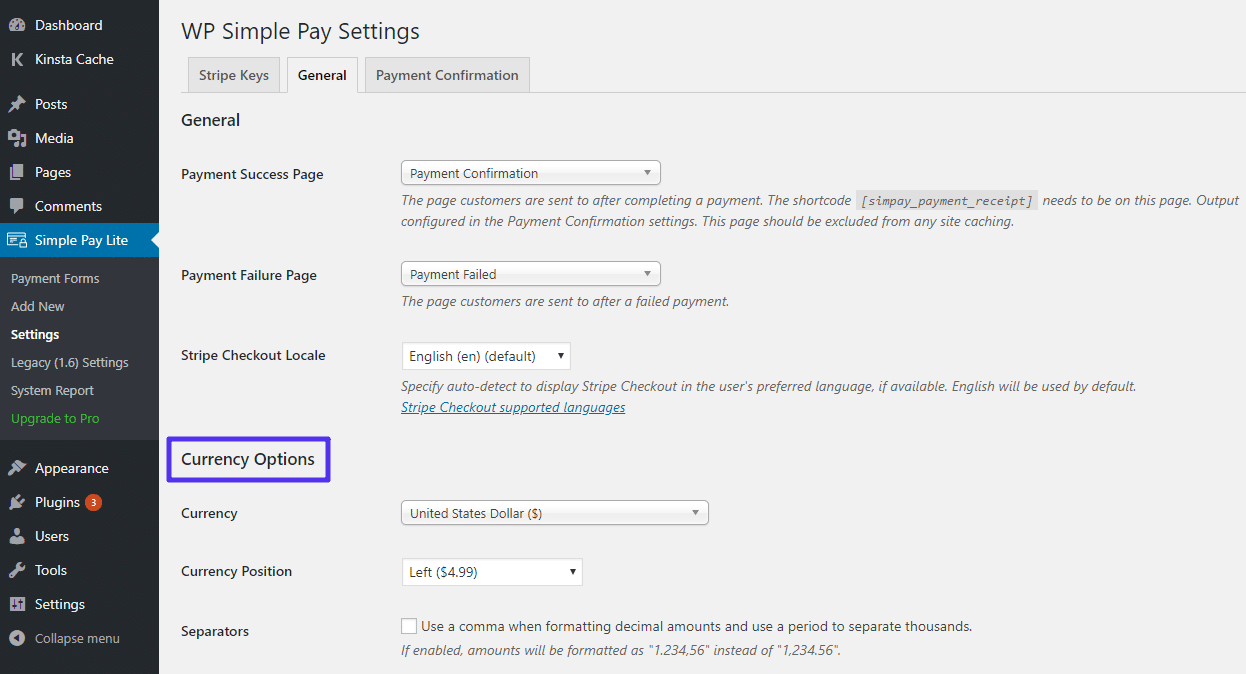Click the Pages icon in sidebar
This screenshot has width=1246, height=674.
(x=17, y=172)
